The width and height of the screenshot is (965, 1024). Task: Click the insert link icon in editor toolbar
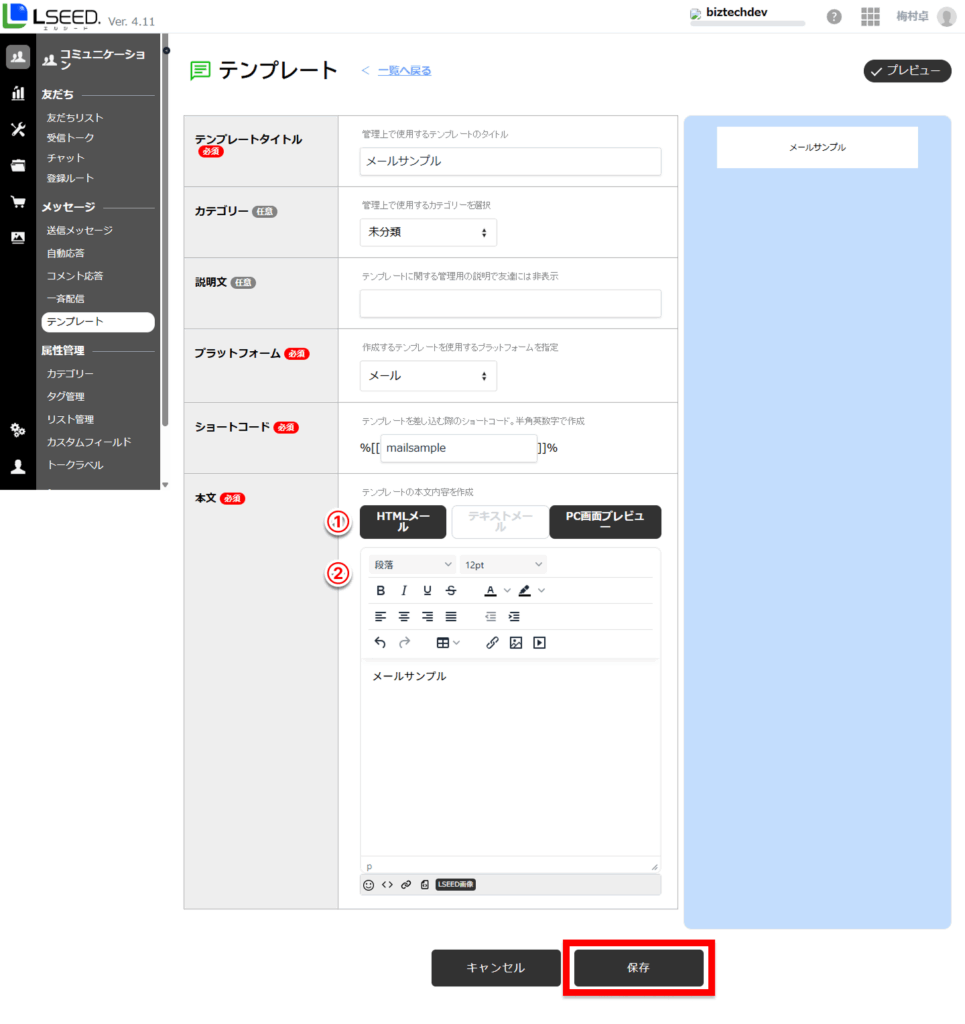[x=492, y=643]
